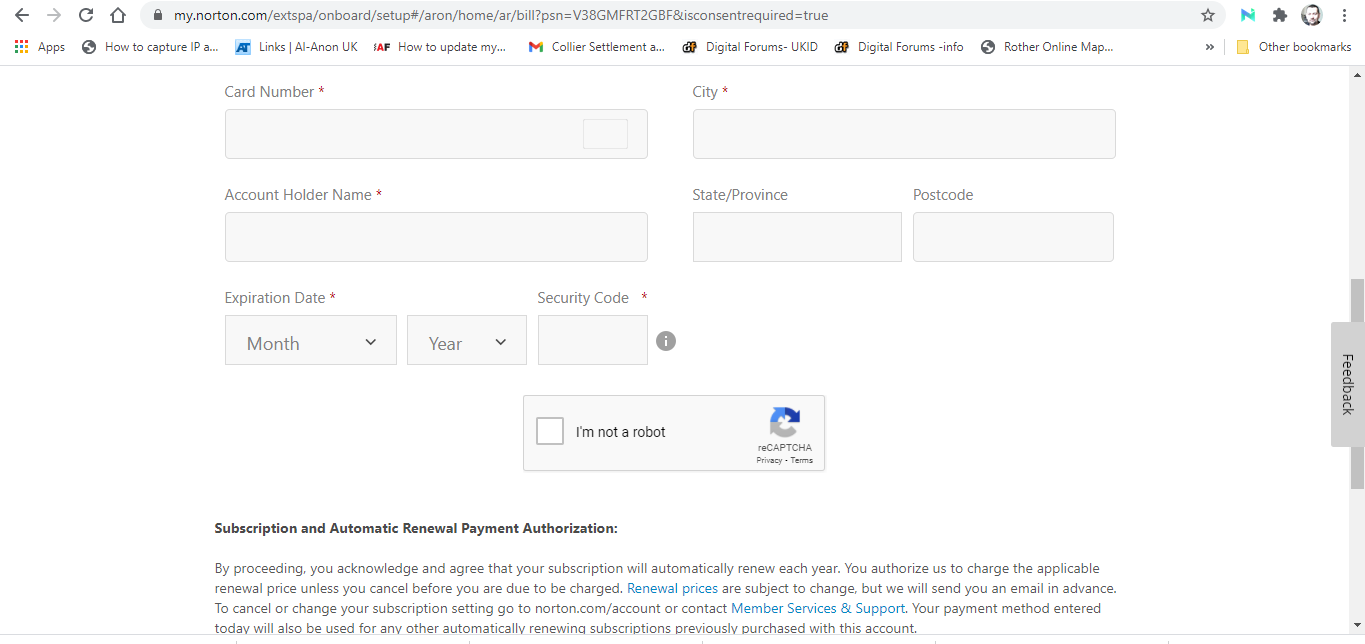Click the Feedback side tab
1365x644 pixels.
tap(1347, 384)
